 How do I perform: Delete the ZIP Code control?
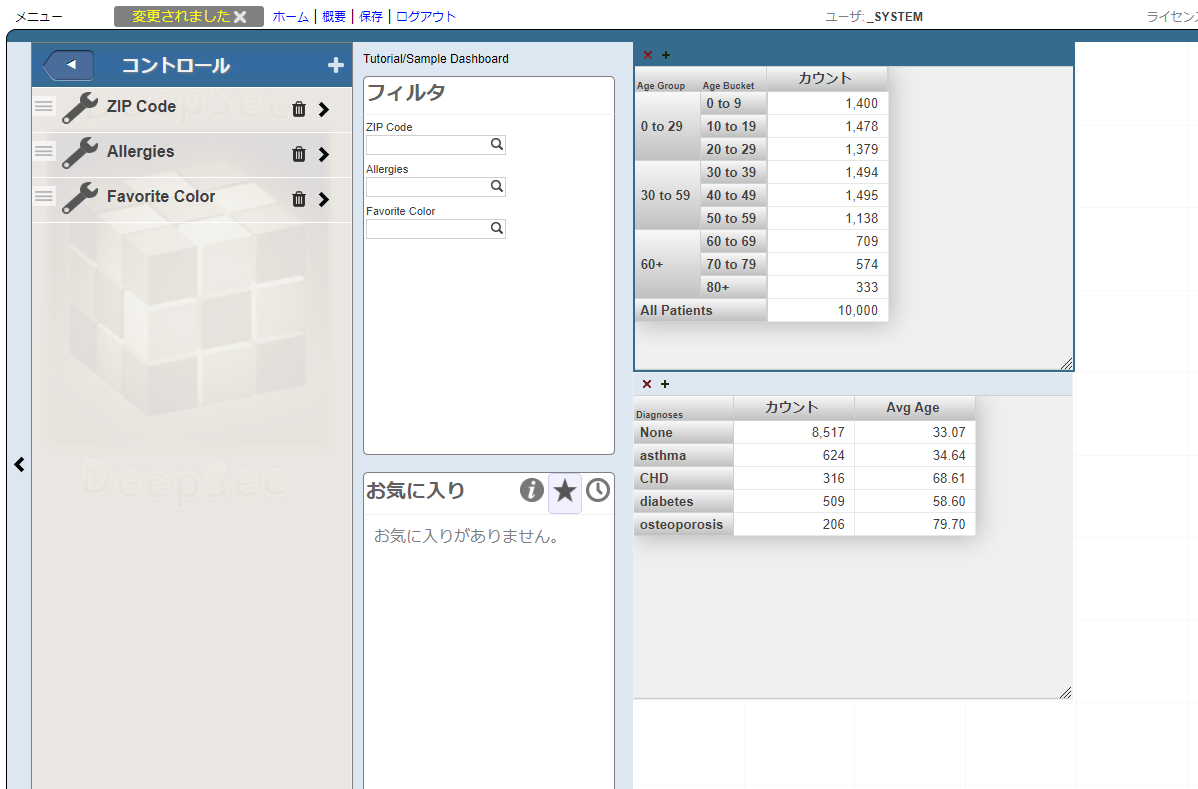[x=298, y=109]
